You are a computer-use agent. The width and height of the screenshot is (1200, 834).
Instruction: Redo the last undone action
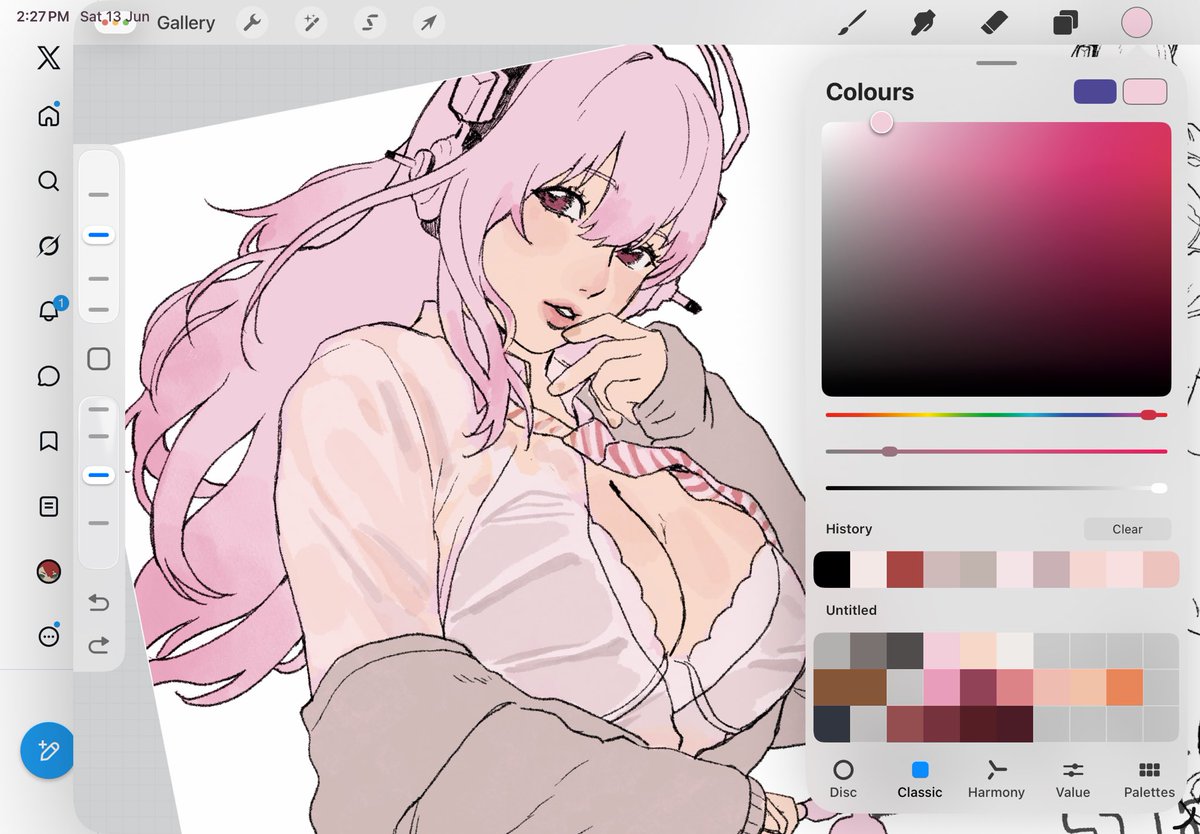click(99, 645)
